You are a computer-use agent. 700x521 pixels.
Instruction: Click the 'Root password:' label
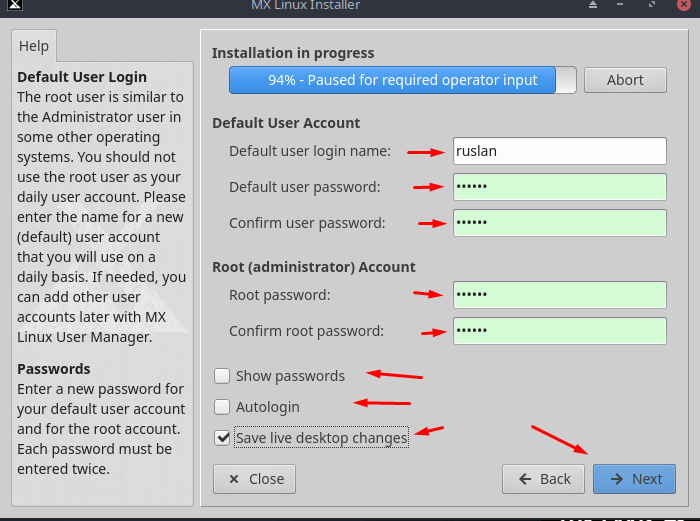(279, 295)
